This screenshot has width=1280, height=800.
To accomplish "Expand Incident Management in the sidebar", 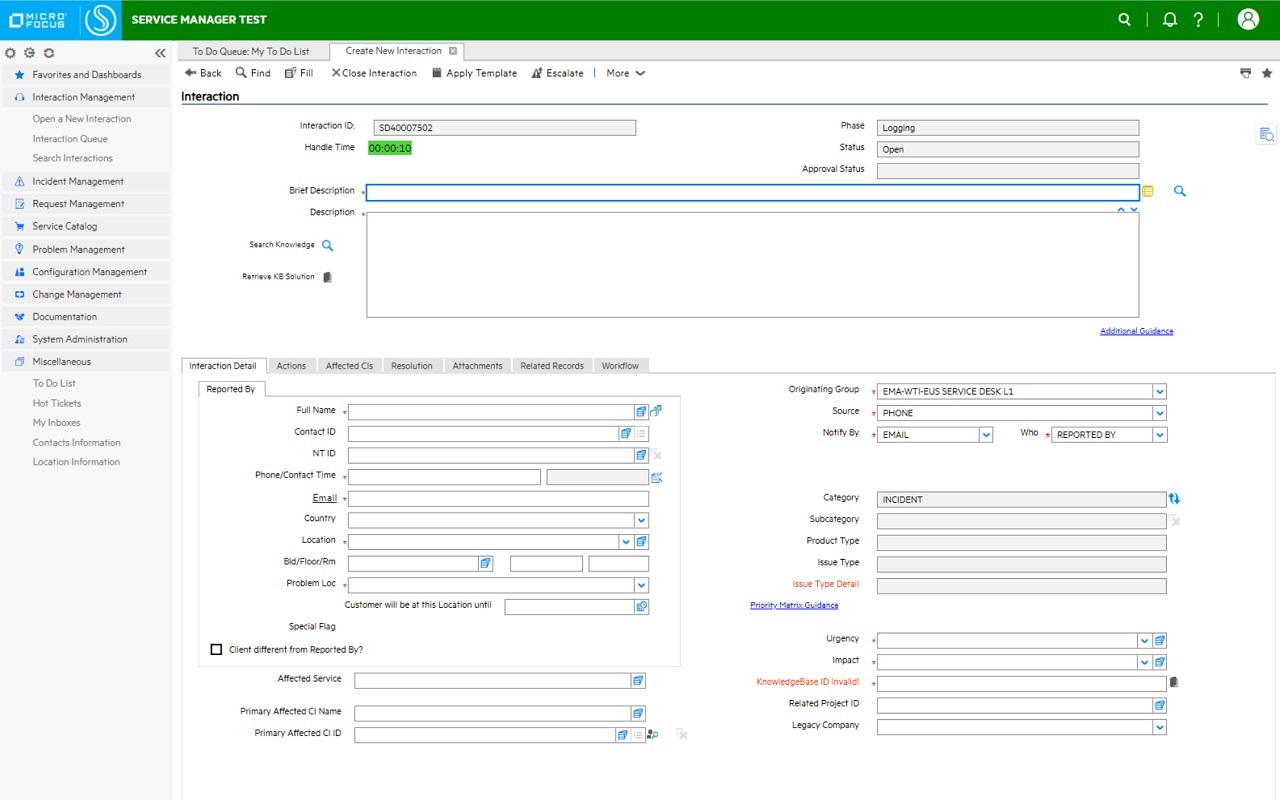I will click(x=86, y=182).
